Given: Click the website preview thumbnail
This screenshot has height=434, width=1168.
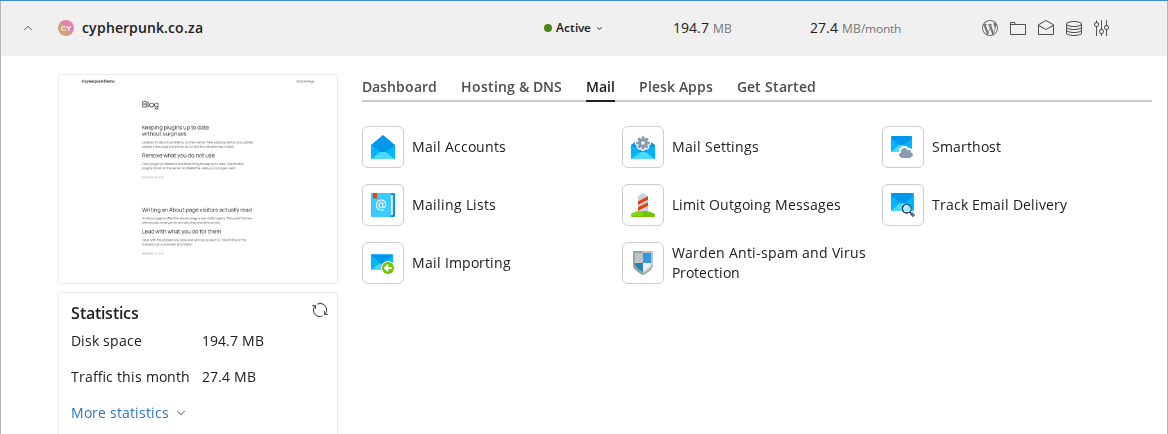Looking at the screenshot, I should (x=198, y=179).
